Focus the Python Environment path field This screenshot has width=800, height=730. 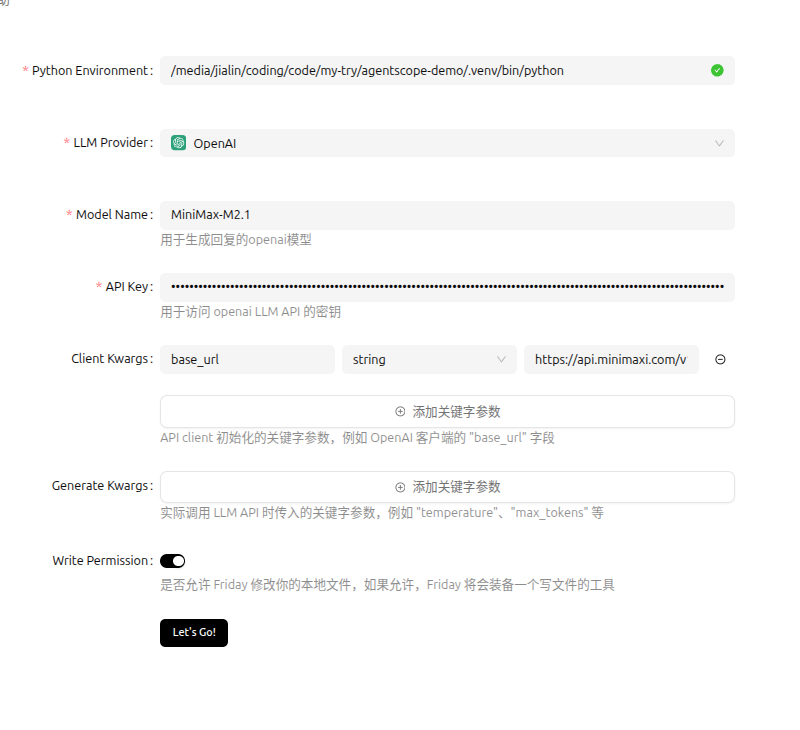click(430, 70)
